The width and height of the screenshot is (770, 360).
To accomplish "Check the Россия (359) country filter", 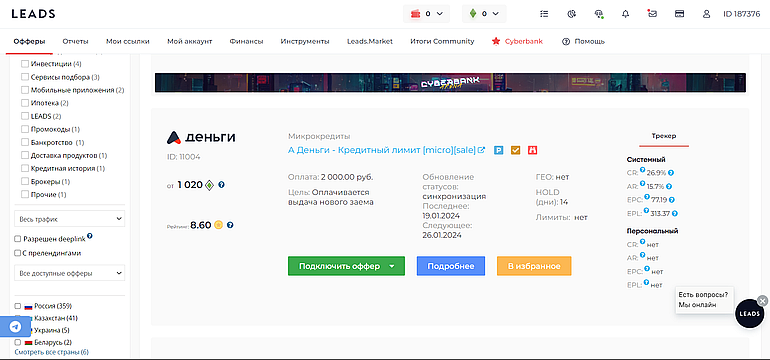I will coord(18,306).
